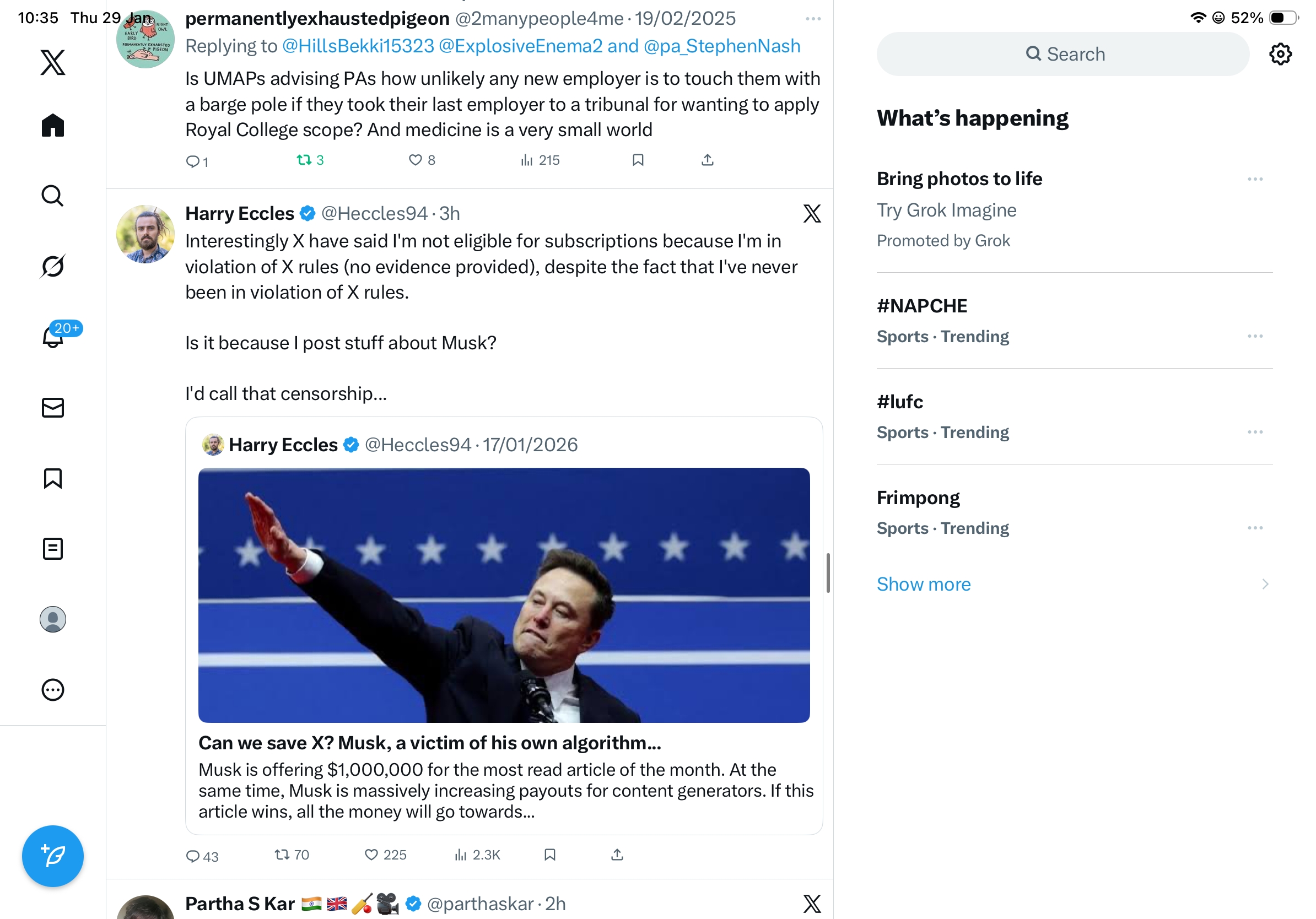This screenshot has width=1316, height=919.
Task: Like Harry Eccles' post
Action: coord(371,855)
